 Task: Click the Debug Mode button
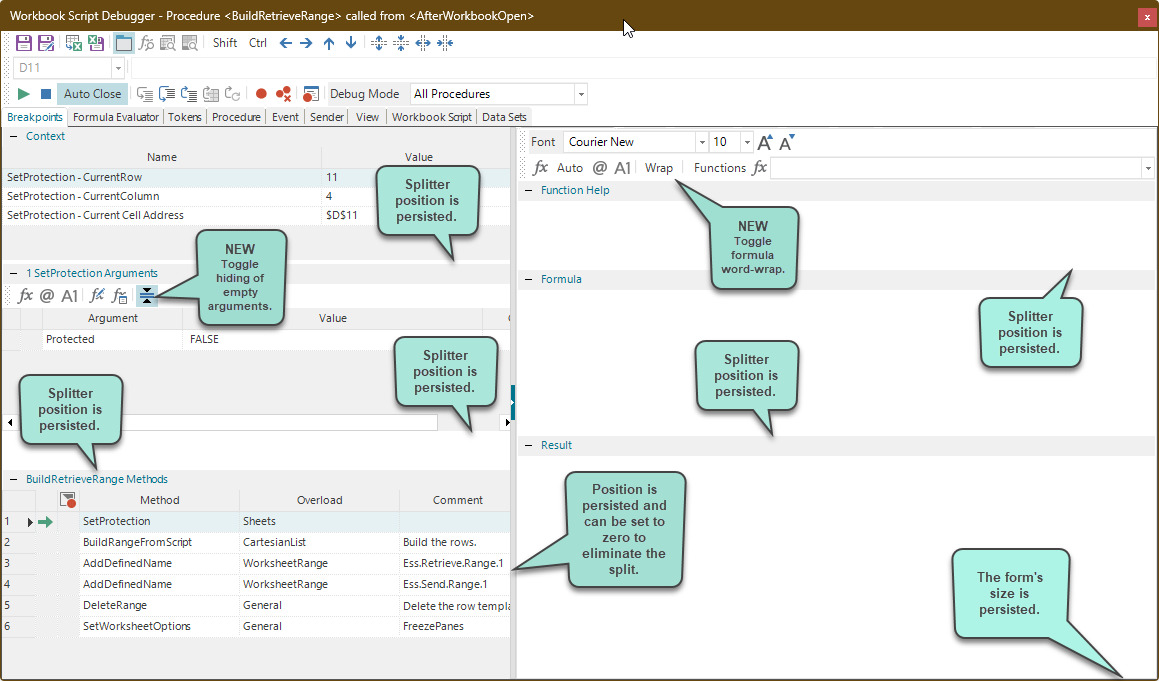(x=364, y=94)
